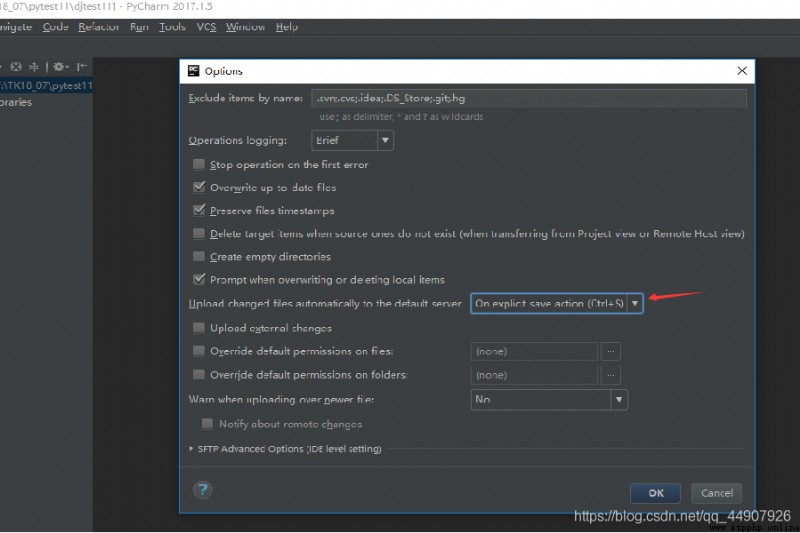The height and width of the screenshot is (533, 800).
Task: Open the upload changed files automatically dropdown
Action: [557, 303]
